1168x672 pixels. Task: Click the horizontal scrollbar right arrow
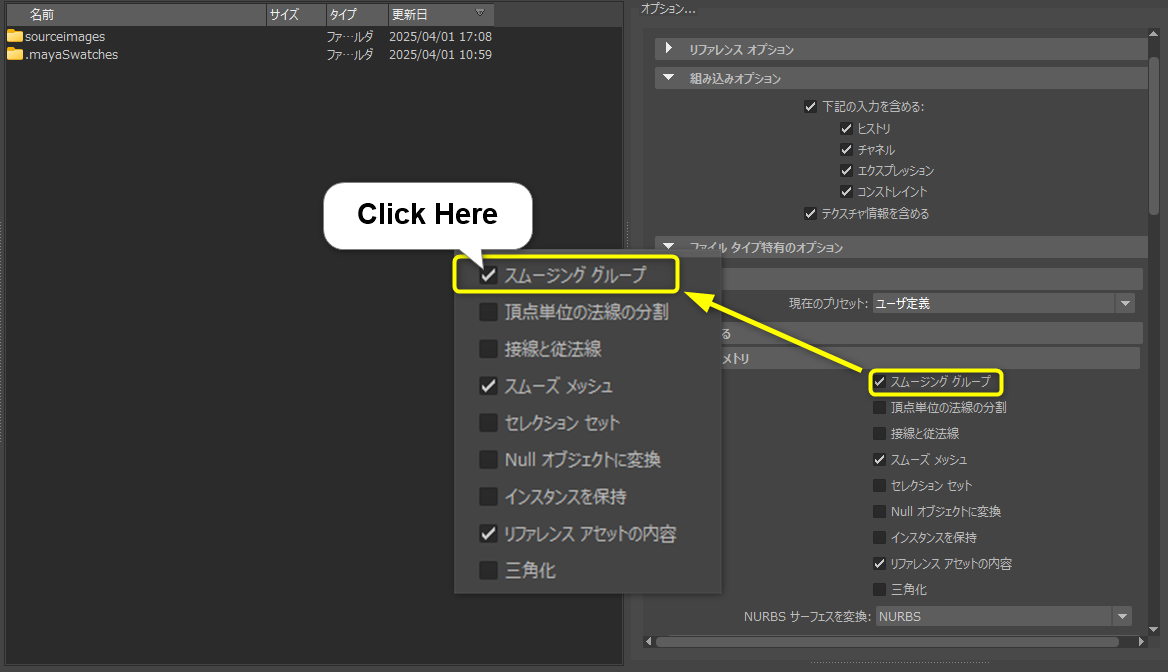pos(1141,641)
